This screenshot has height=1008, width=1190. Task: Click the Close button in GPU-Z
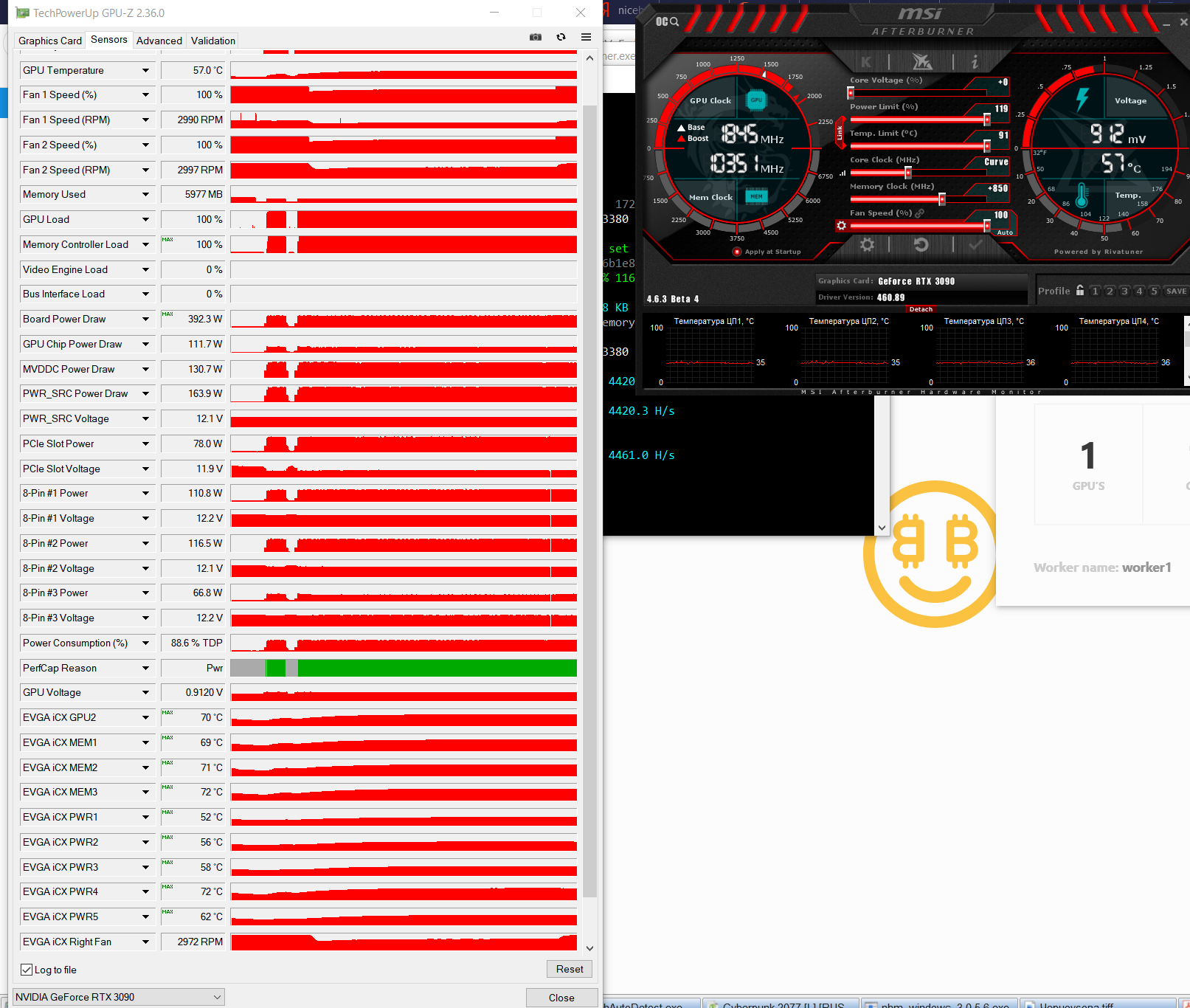(561, 998)
